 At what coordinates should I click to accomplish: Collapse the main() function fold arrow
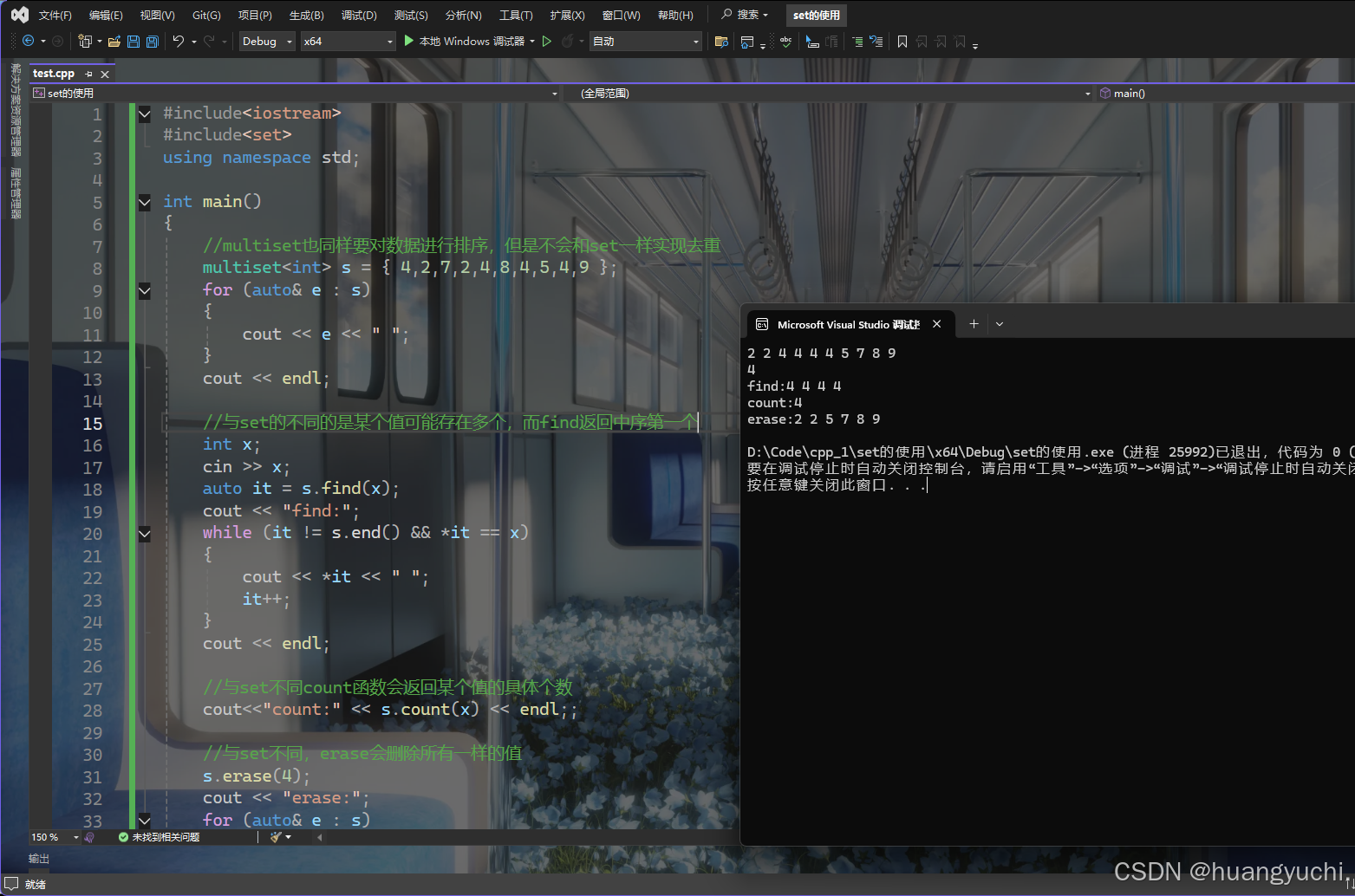144,202
